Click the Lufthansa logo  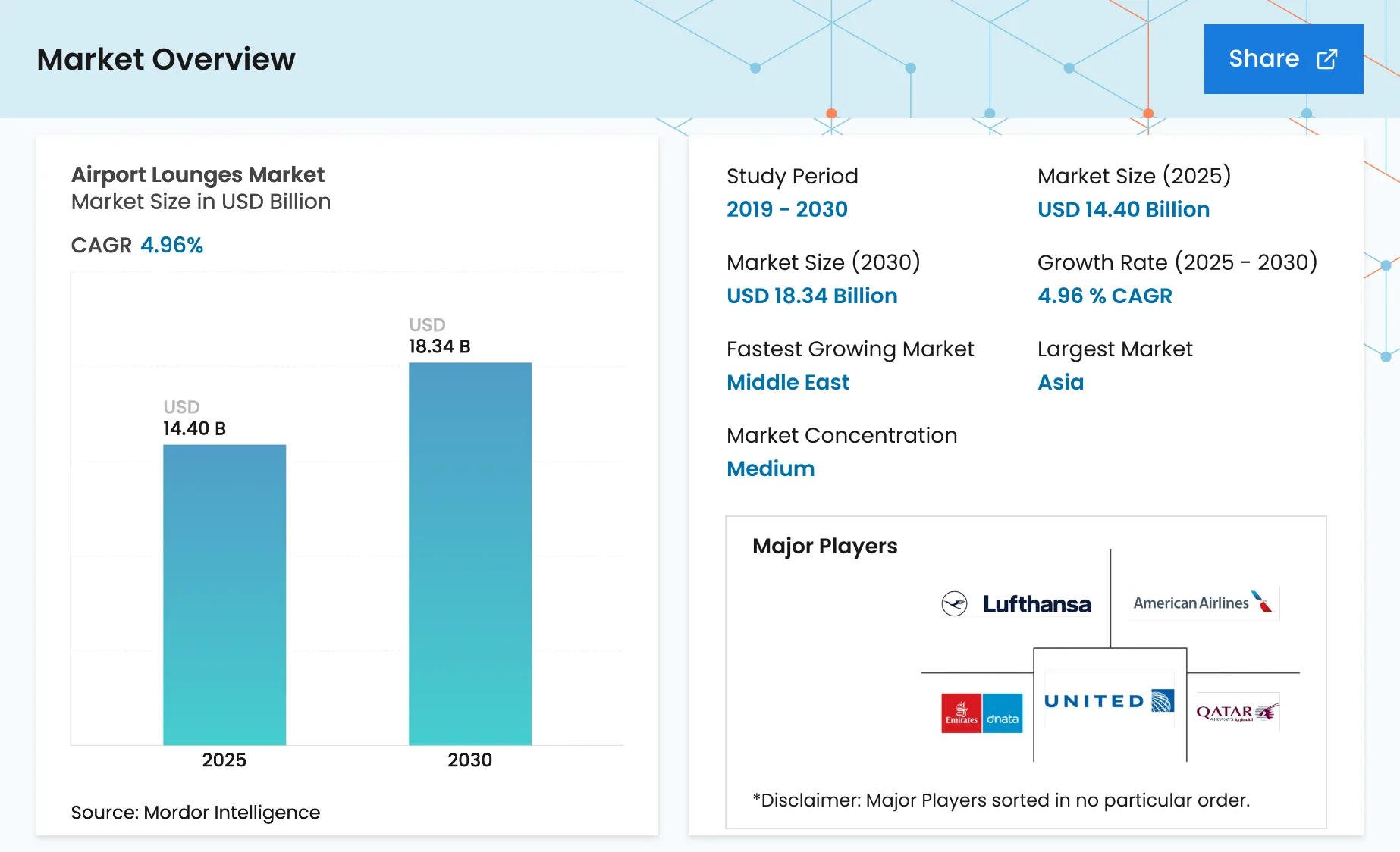[1016, 604]
